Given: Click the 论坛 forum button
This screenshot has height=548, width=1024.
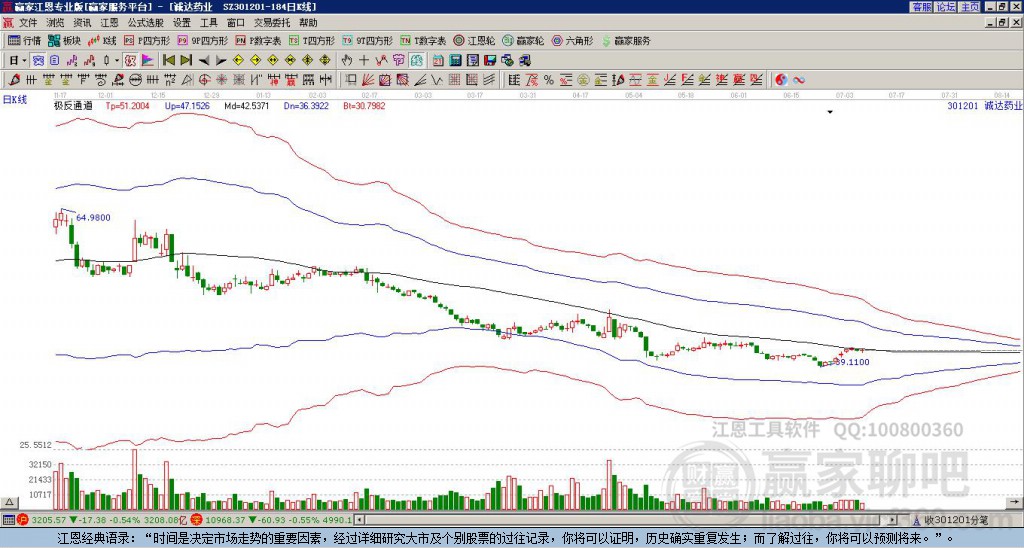Looking at the screenshot, I should pos(946,7).
